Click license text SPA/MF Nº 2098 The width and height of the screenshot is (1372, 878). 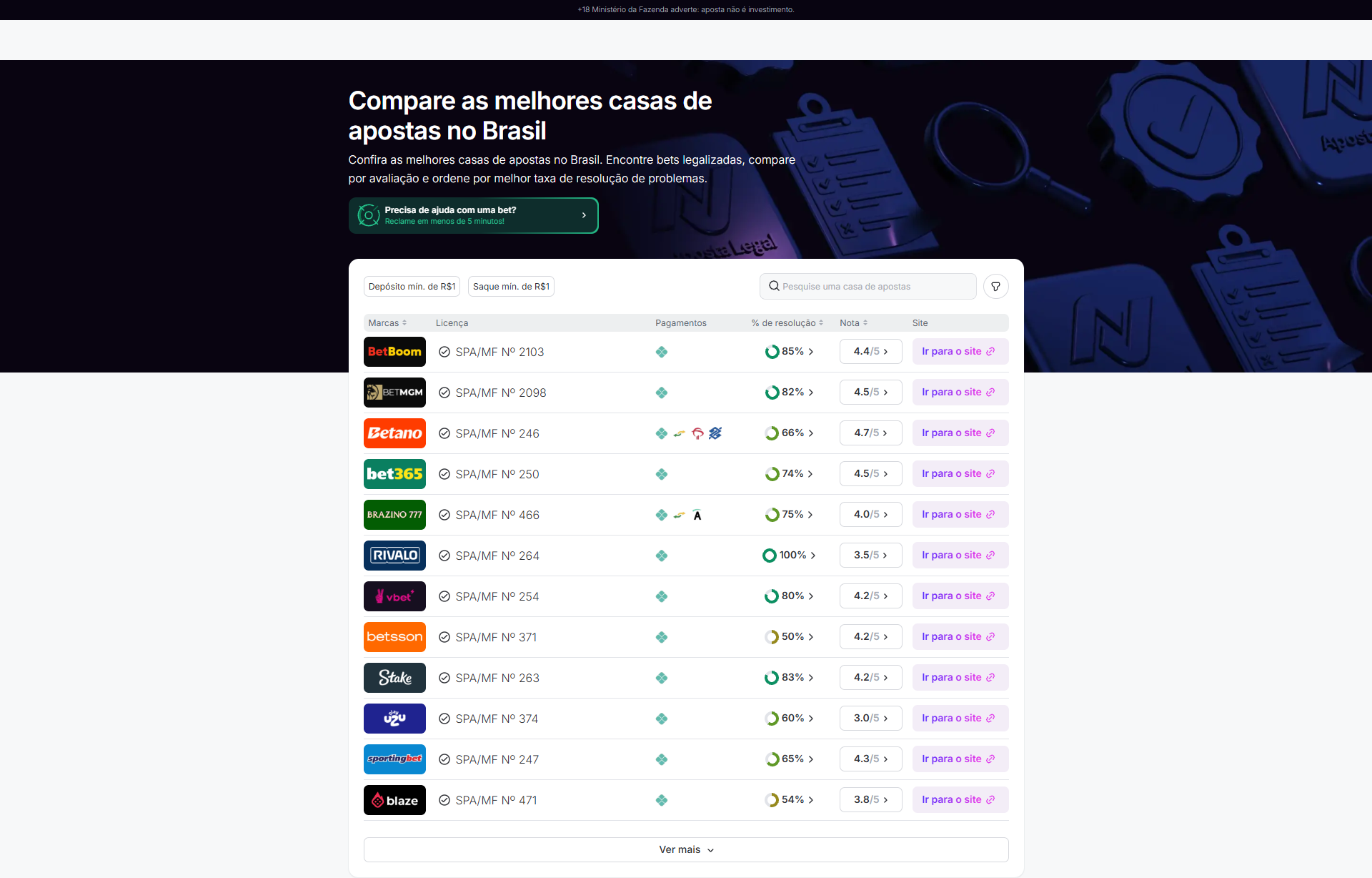click(x=501, y=393)
